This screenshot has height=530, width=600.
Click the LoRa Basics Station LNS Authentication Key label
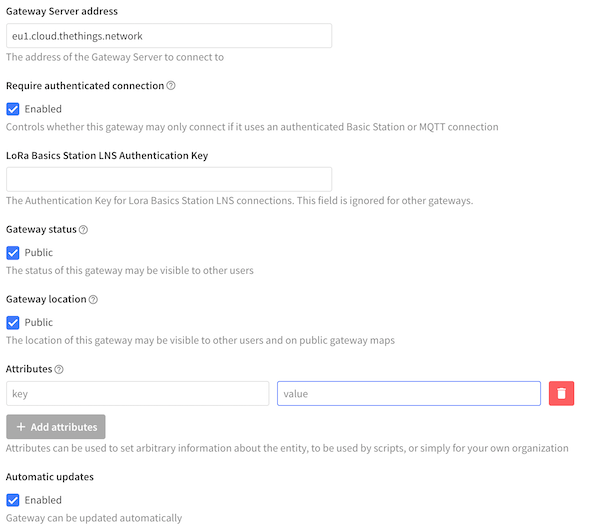click(x=107, y=156)
